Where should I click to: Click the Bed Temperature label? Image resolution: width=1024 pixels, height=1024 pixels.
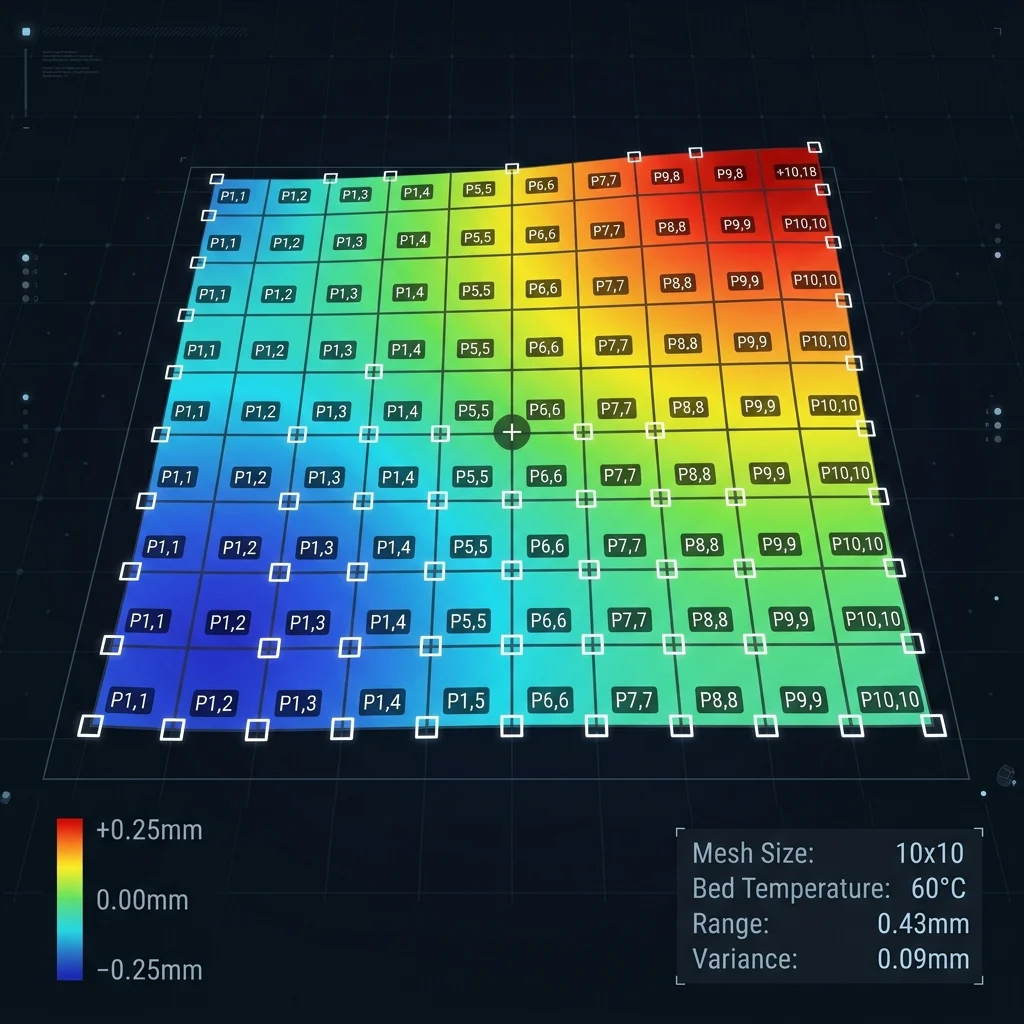(791, 888)
